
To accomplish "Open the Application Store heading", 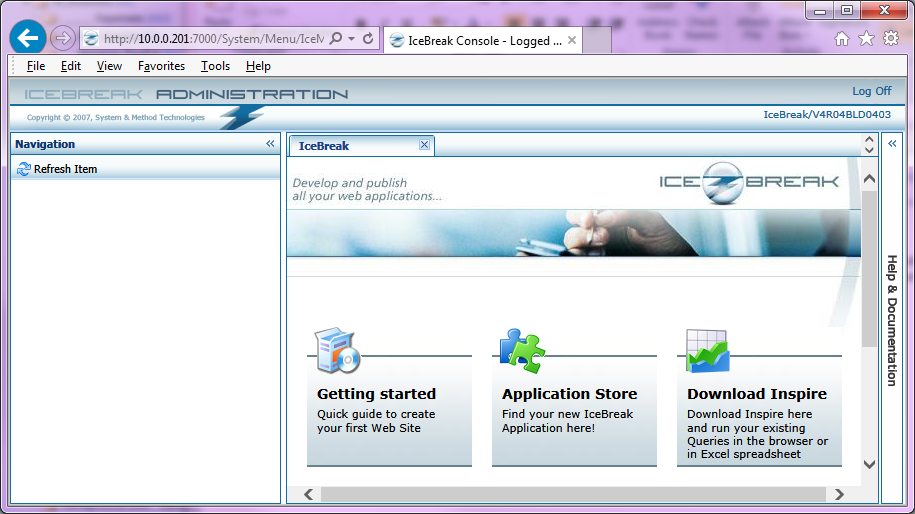I will pos(570,394).
